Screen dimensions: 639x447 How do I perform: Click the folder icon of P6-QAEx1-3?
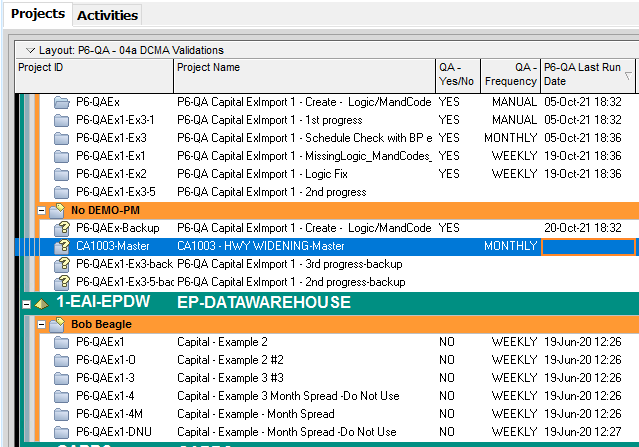point(62,378)
